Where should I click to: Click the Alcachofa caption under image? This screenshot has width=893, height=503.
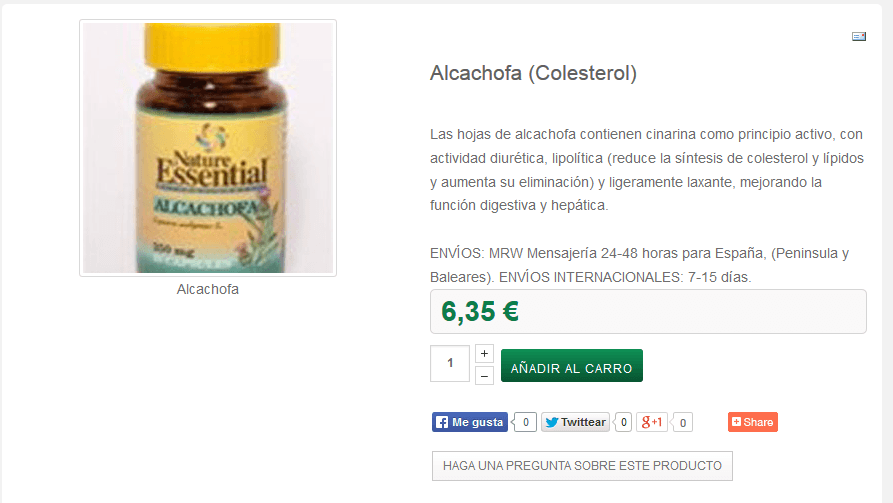pos(208,289)
